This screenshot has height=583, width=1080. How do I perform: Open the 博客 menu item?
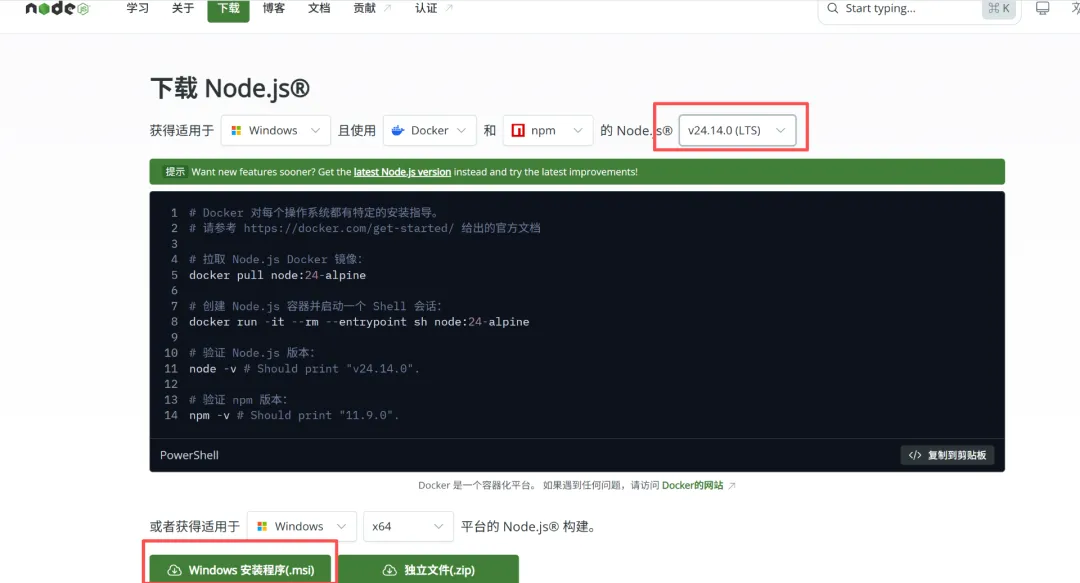[273, 8]
